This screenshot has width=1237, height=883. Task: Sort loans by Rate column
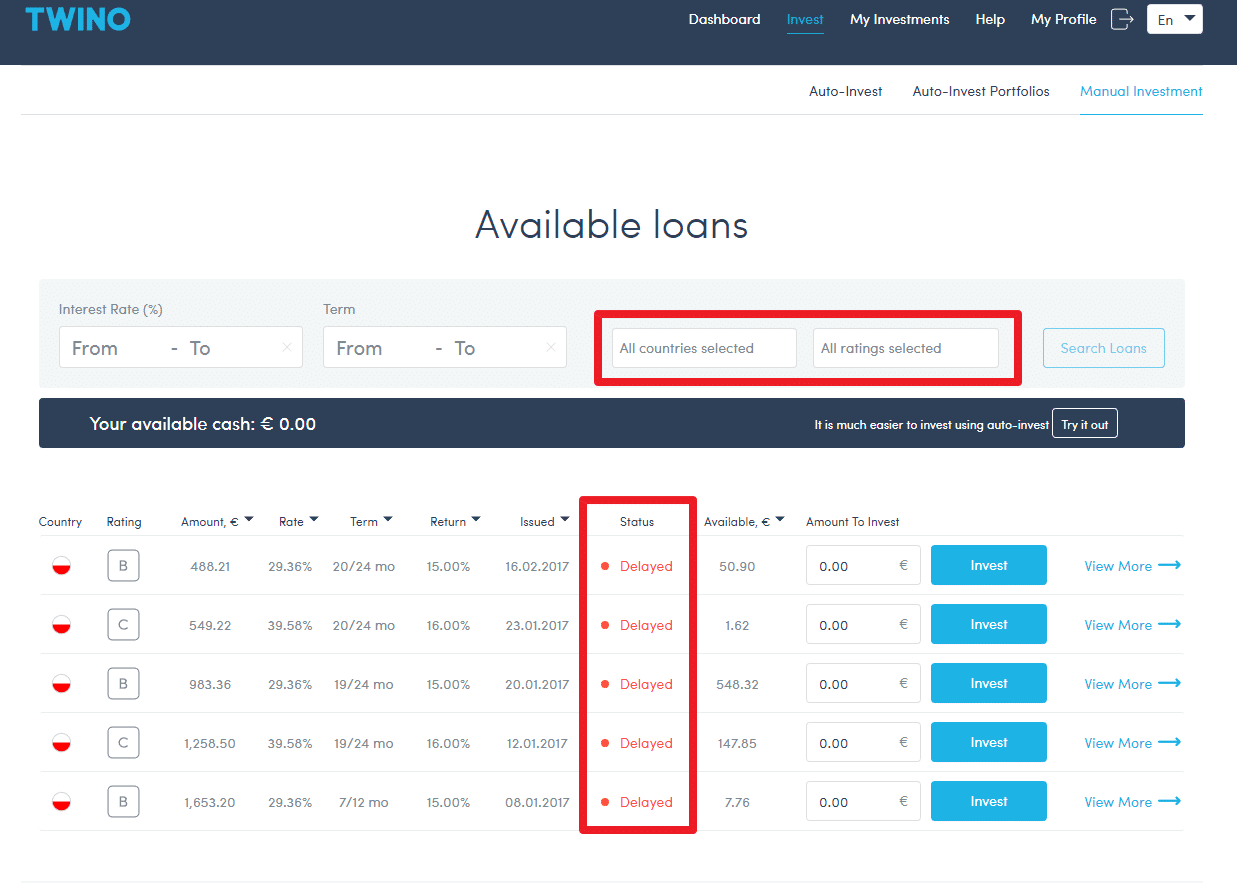tap(298, 521)
